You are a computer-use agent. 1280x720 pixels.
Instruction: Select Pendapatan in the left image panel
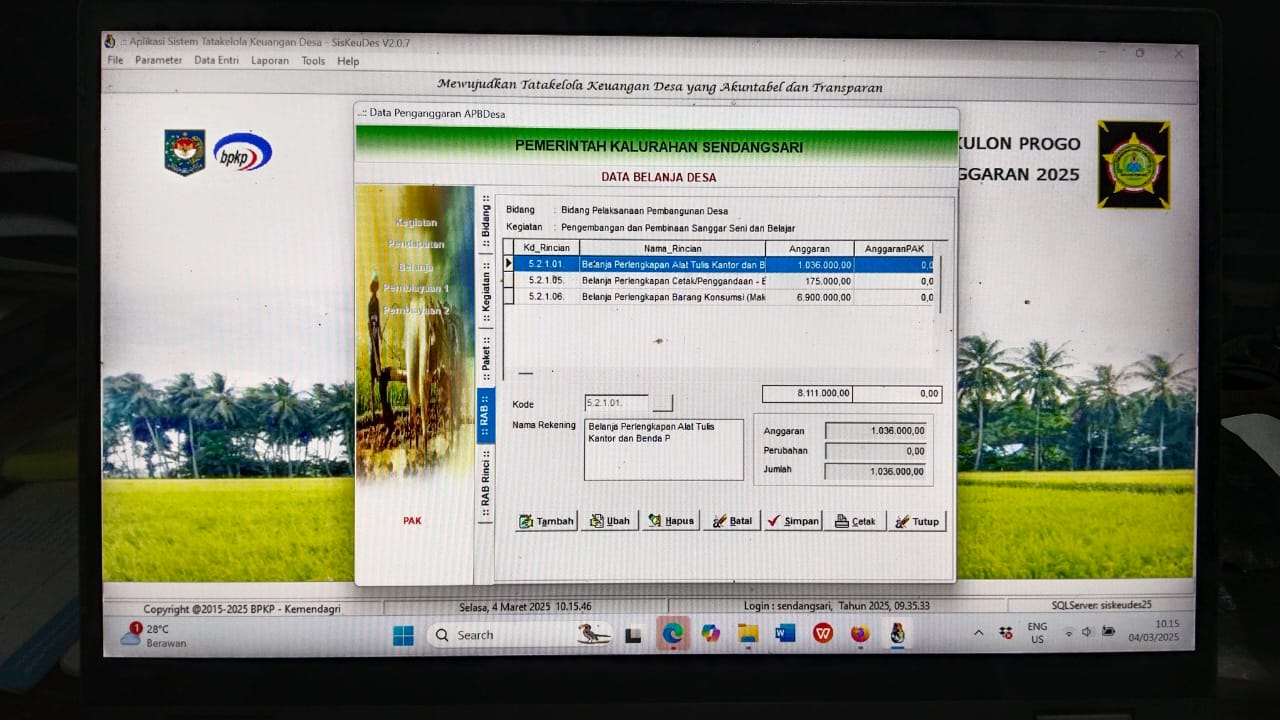tap(416, 245)
